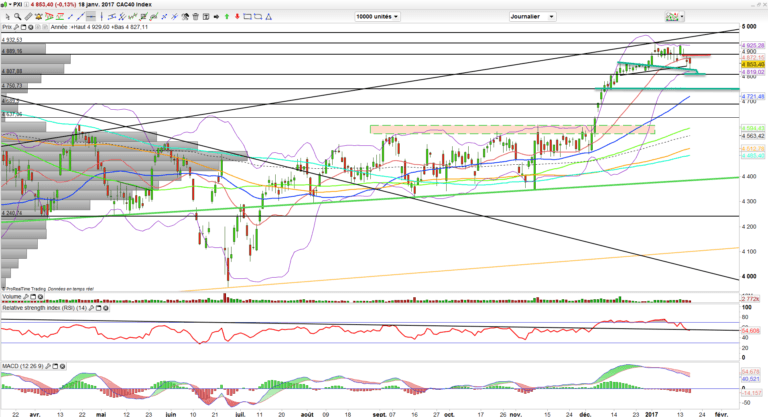Open the Volume indicator panel label
The image size is (768, 417).
pyautogui.click(x=13, y=299)
